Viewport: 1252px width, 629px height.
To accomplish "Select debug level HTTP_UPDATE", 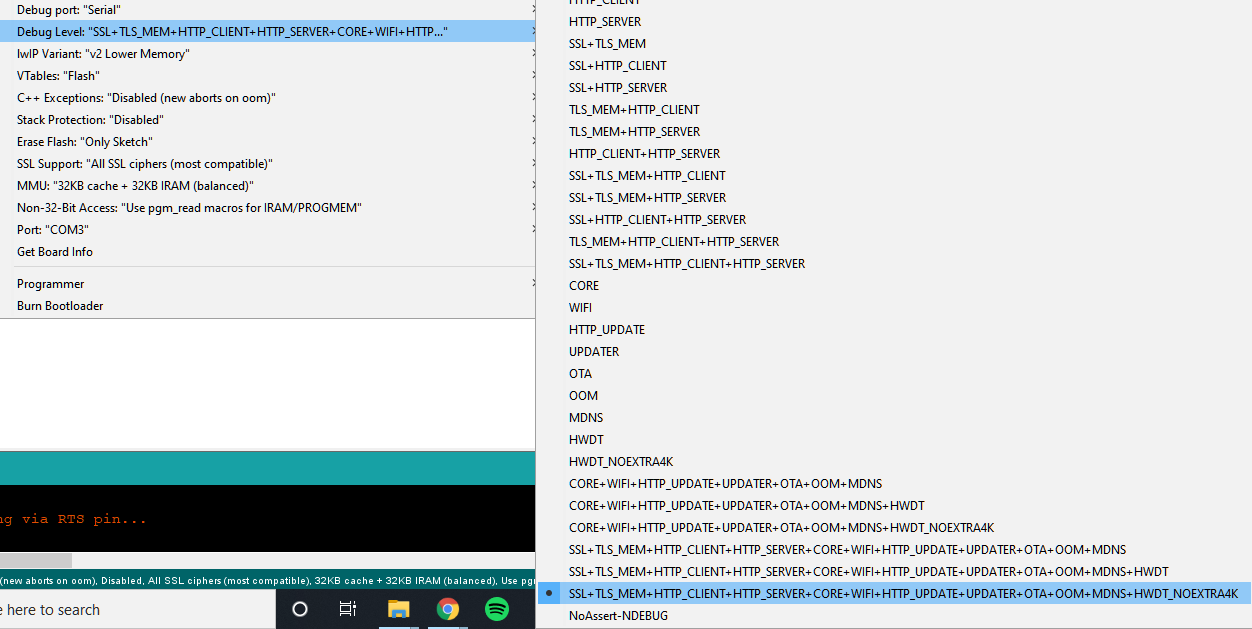I will pos(894,330).
